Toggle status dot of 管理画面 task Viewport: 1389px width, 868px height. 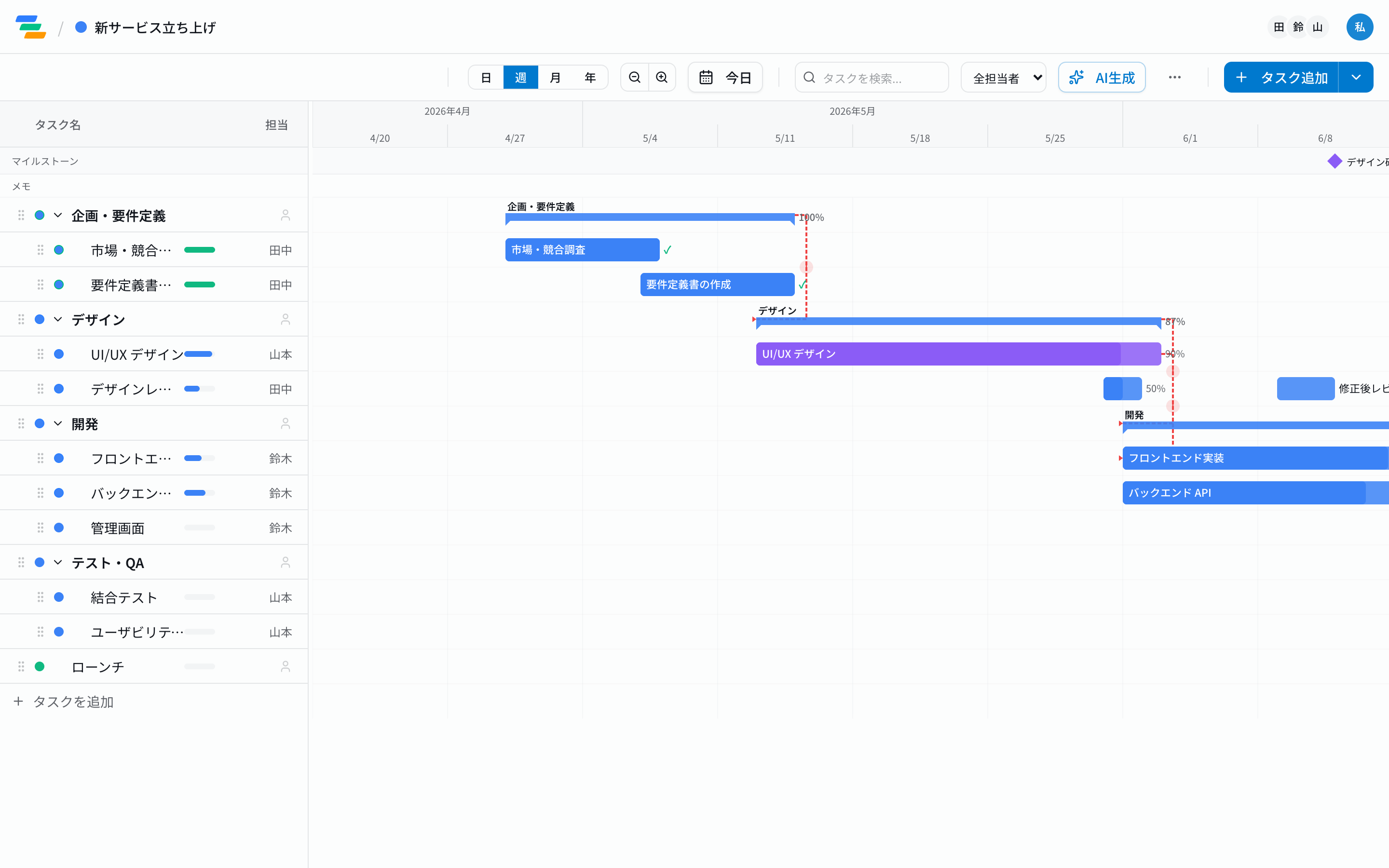point(58,528)
